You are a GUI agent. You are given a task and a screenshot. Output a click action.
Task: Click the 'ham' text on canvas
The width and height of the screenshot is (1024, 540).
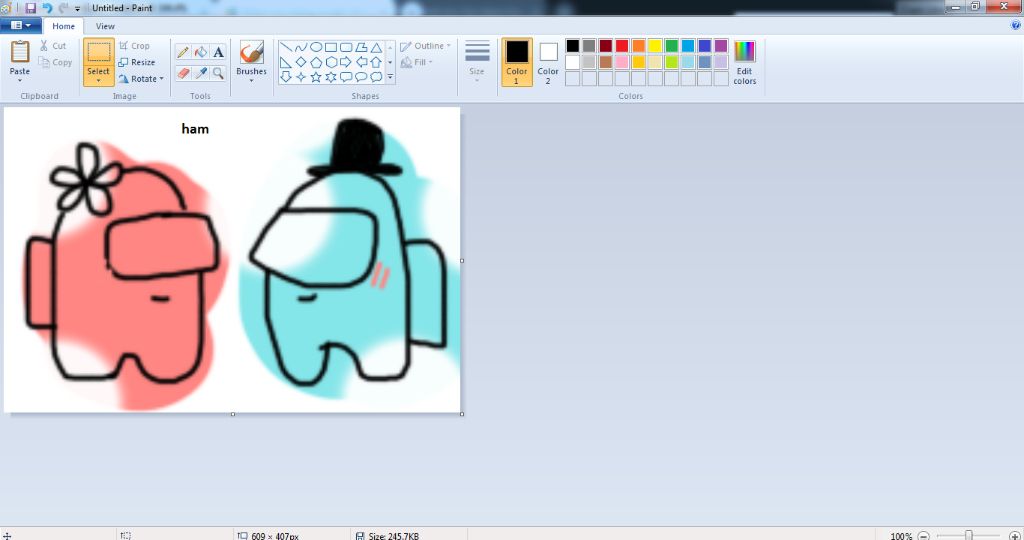point(195,129)
